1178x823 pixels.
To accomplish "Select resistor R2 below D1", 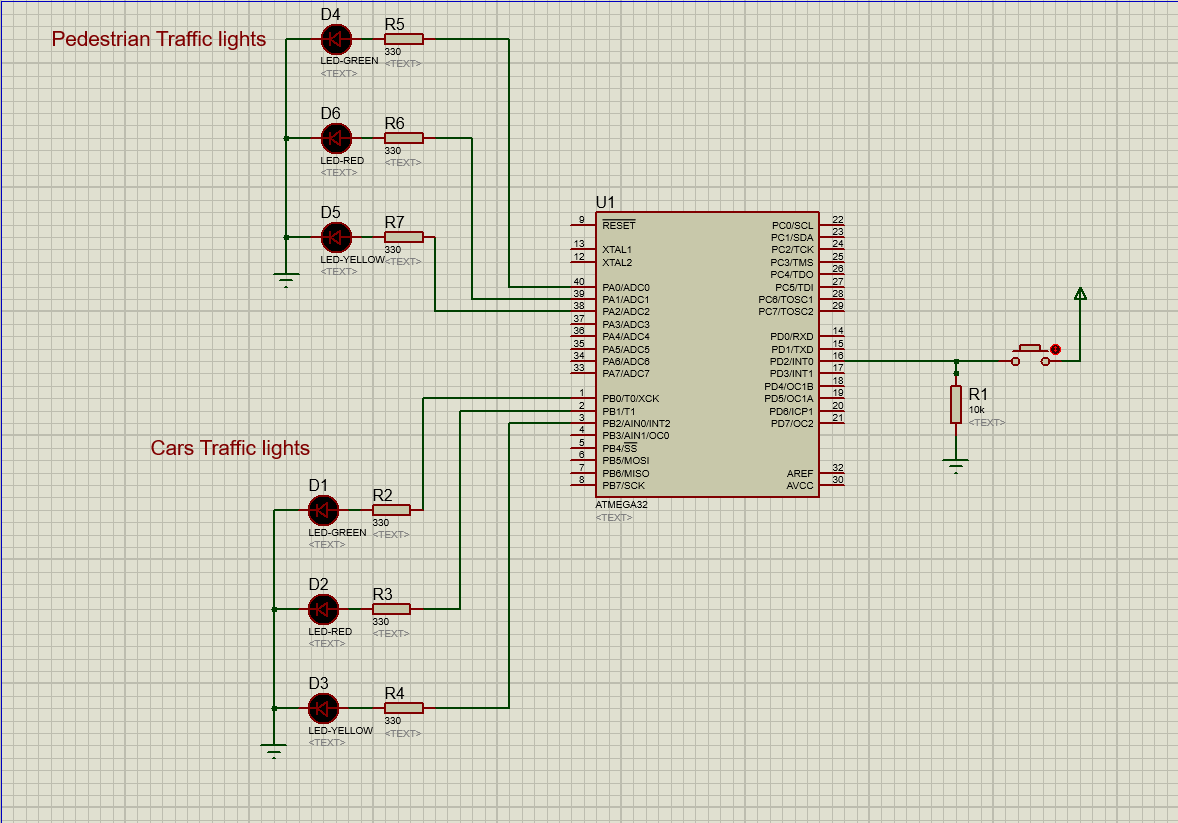I will point(391,509).
